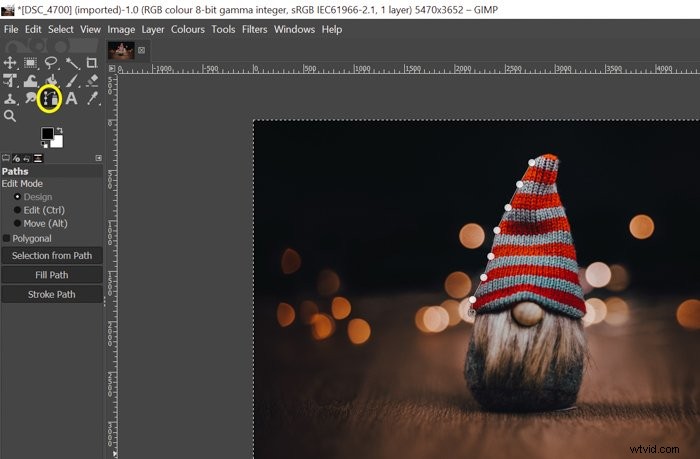Select the Text tool
Screen dimensions: 700x459
[x=71, y=98]
